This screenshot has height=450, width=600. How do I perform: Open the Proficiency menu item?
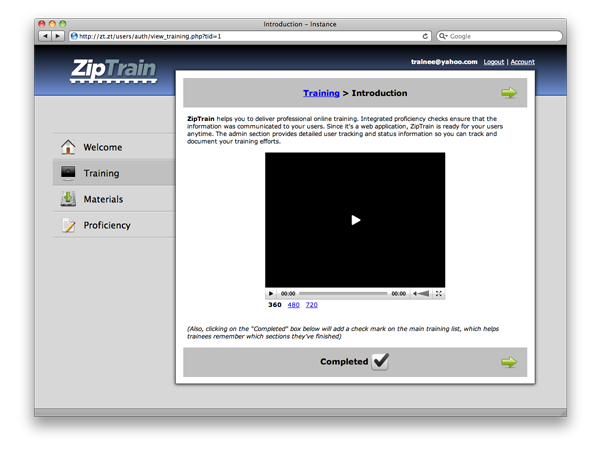pyautogui.click(x=114, y=225)
